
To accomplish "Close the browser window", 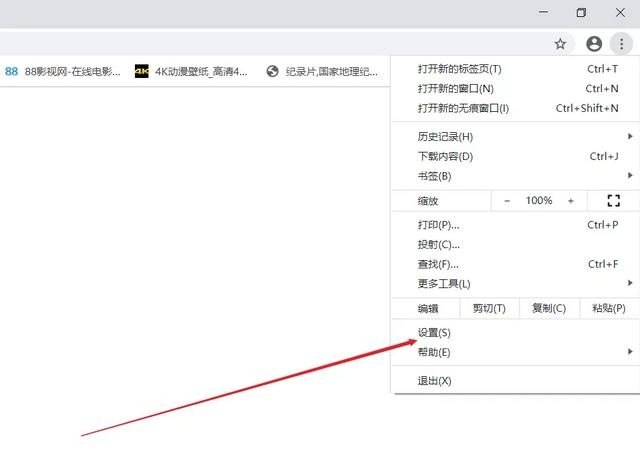I will (620, 12).
